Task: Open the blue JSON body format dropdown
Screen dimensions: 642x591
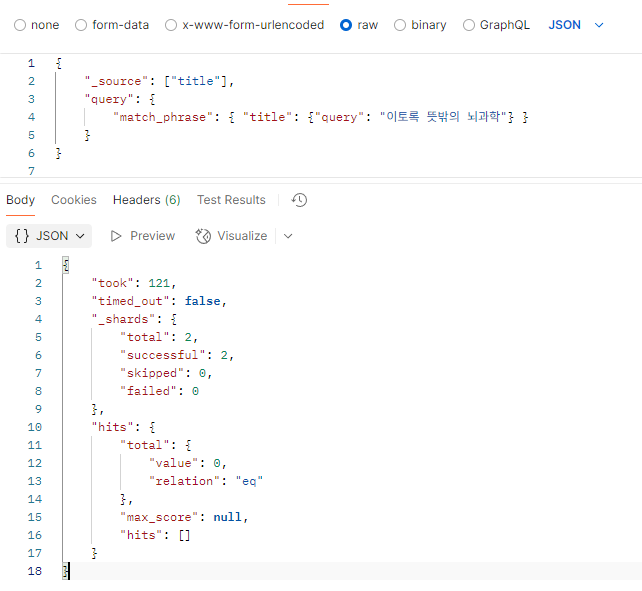Action: pyautogui.click(x=576, y=25)
